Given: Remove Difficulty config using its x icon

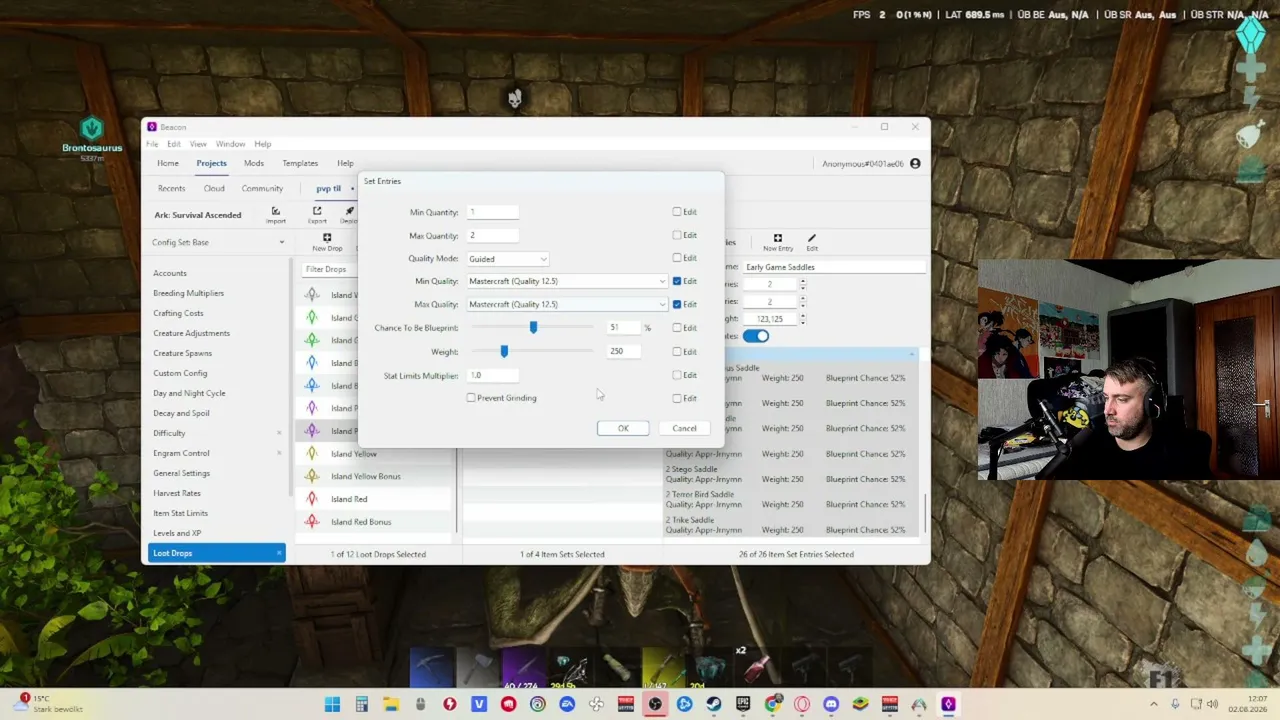Looking at the screenshot, I should 279,433.
